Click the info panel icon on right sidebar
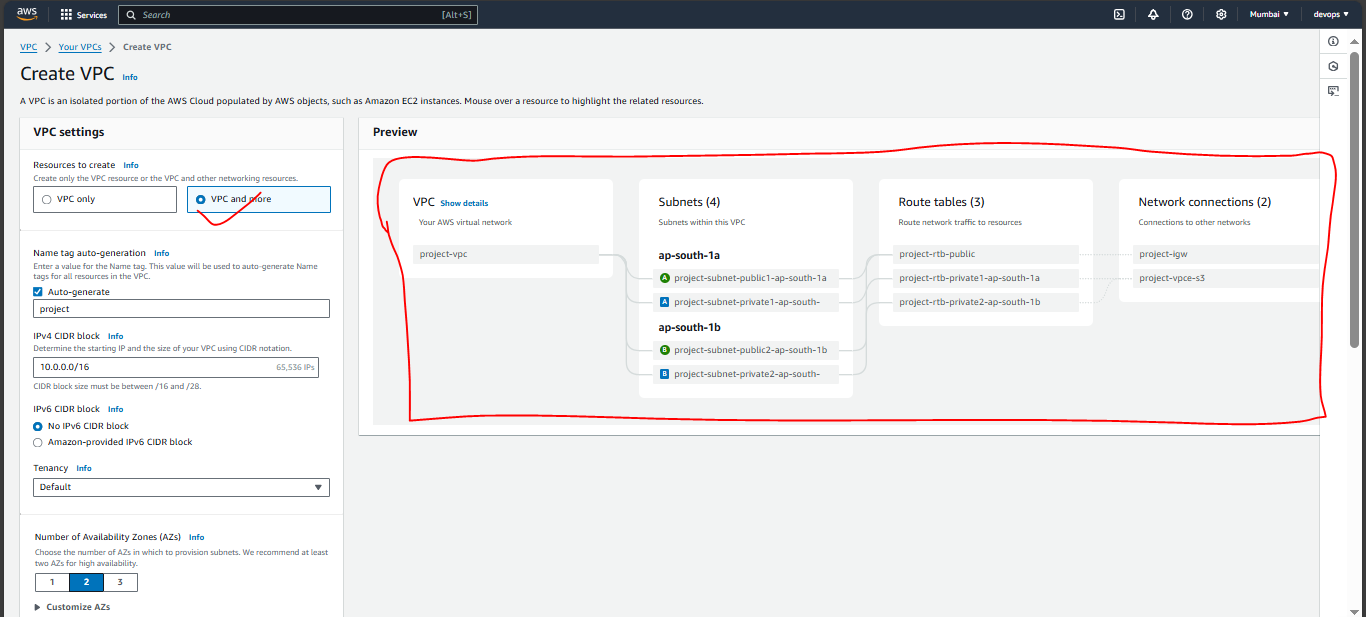This screenshot has height=617, width=1366. click(1333, 41)
